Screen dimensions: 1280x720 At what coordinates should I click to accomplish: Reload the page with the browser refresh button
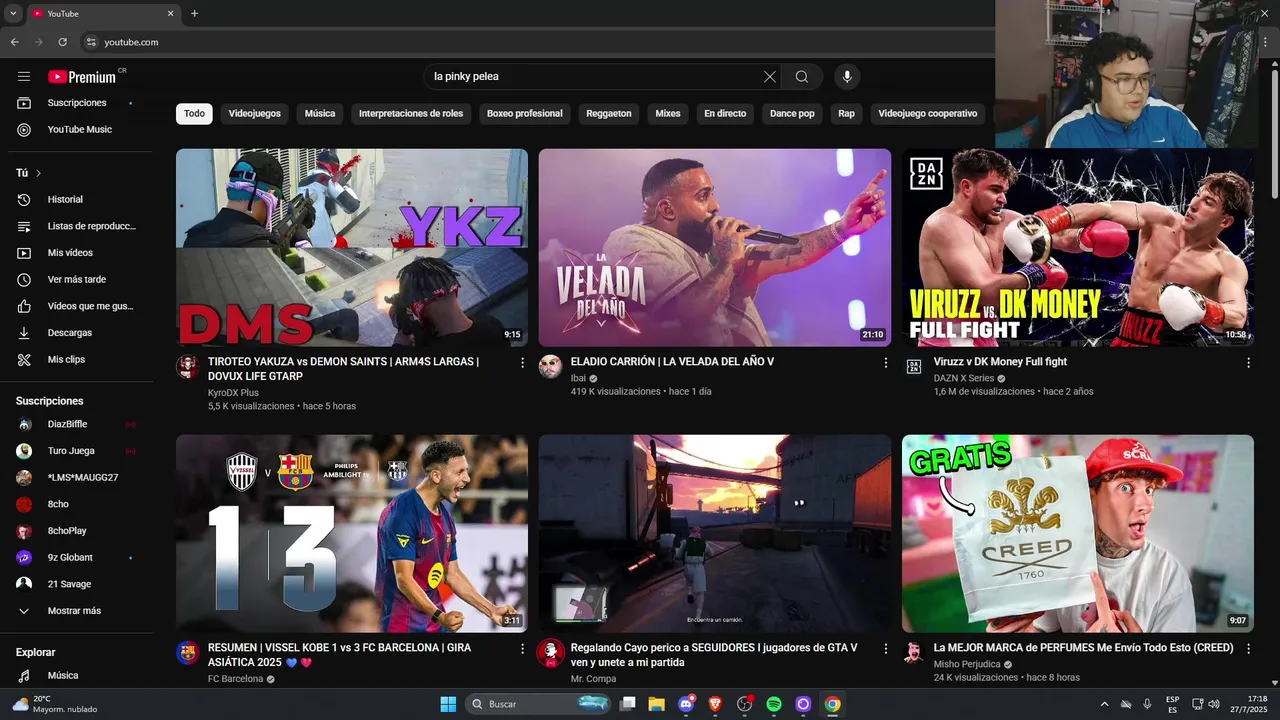(62, 42)
